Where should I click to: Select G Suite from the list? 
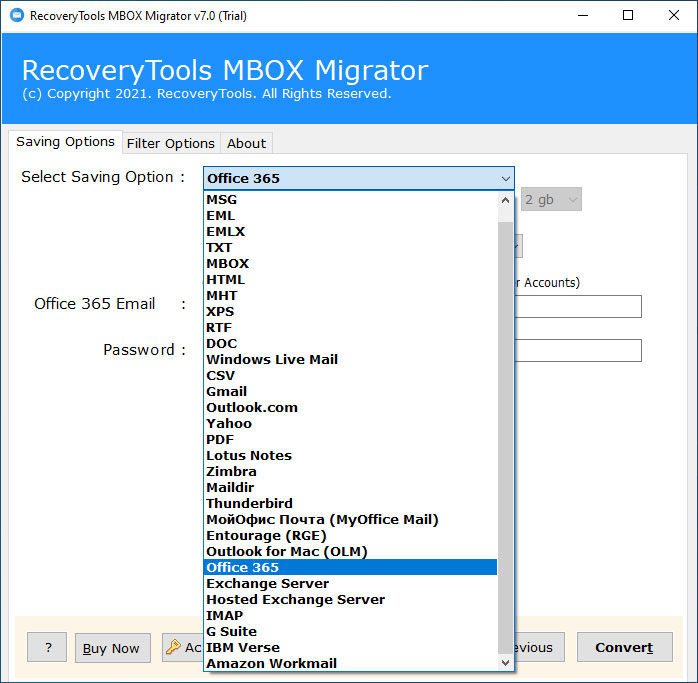tap(350, 631)
